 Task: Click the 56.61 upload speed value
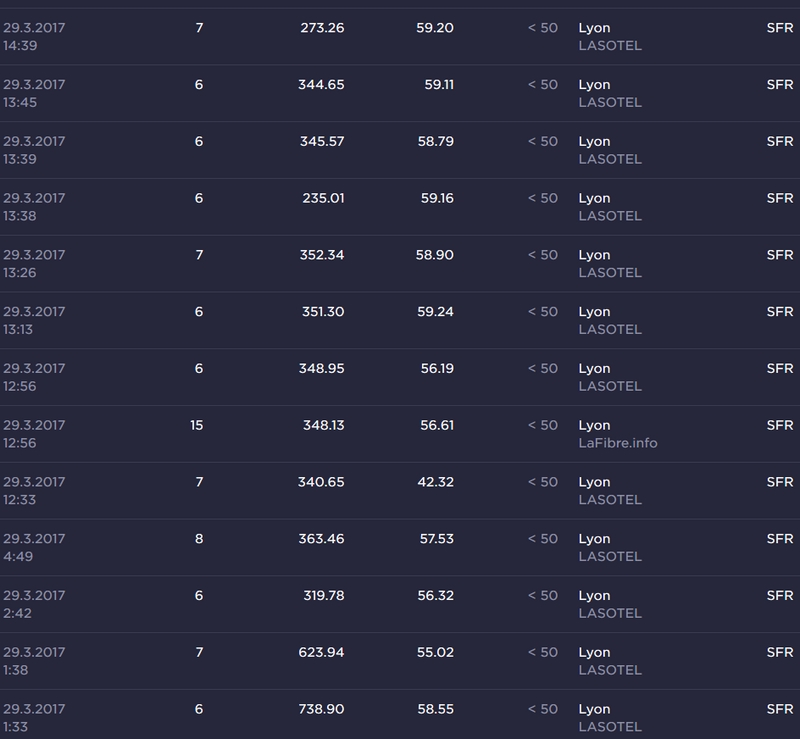pos(434,425)
